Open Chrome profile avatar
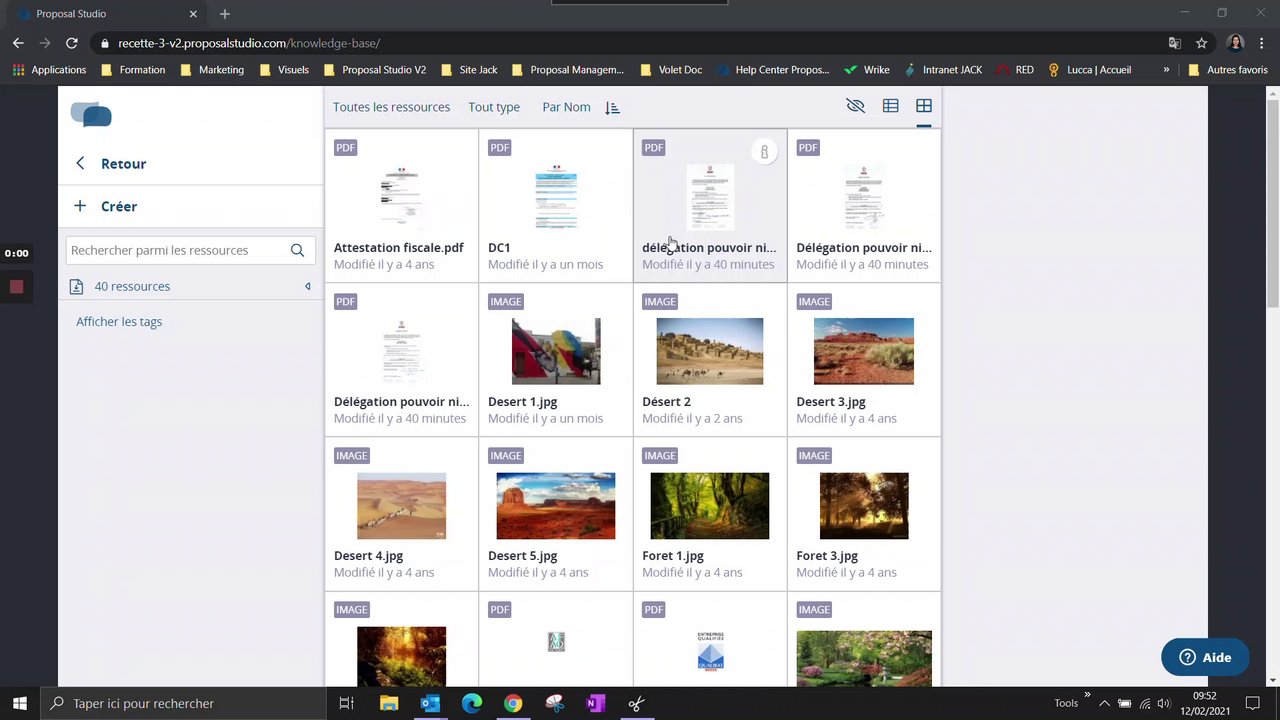The image size is (1280, 720). pyautogui.click(x=1235, y=43)
